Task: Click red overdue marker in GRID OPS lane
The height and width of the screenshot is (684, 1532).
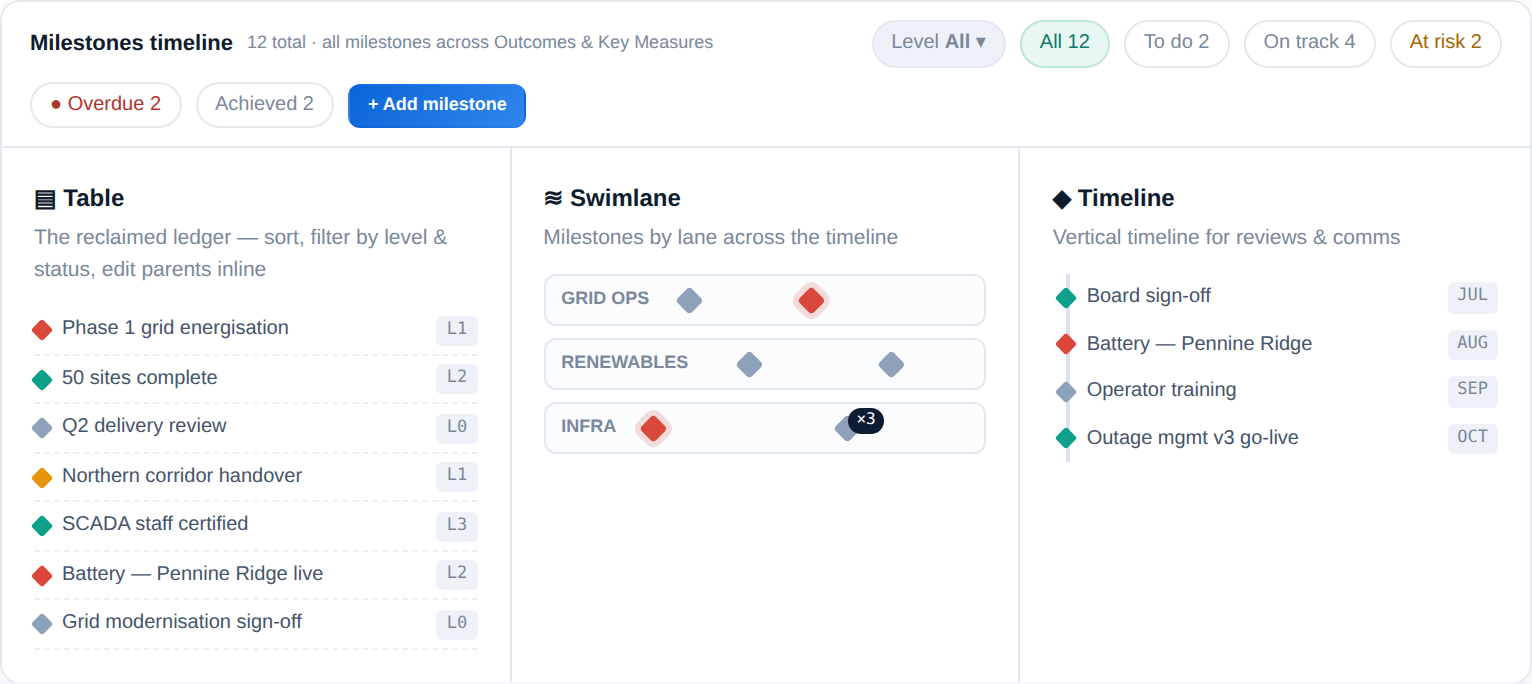Action: click(811, 300)
